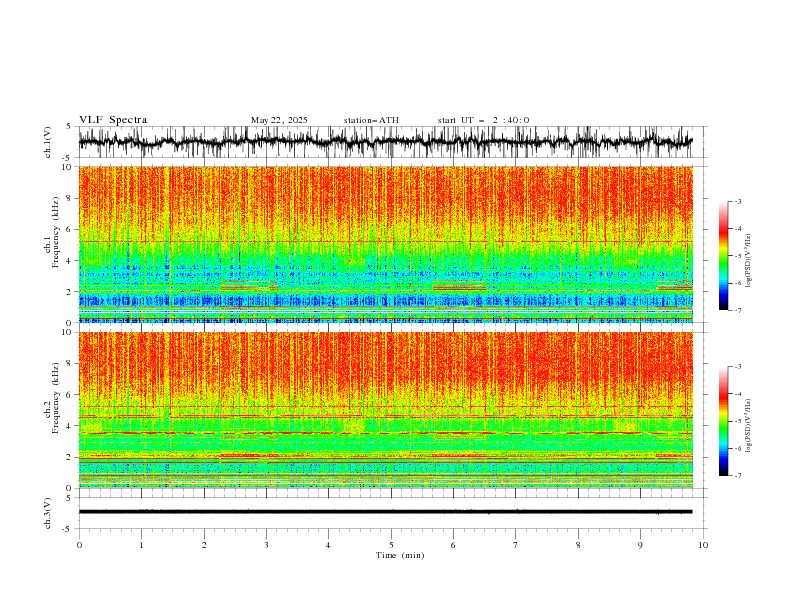Click the ch.1 "Frequency (kHz)" axis label

[x=56, y=233]
